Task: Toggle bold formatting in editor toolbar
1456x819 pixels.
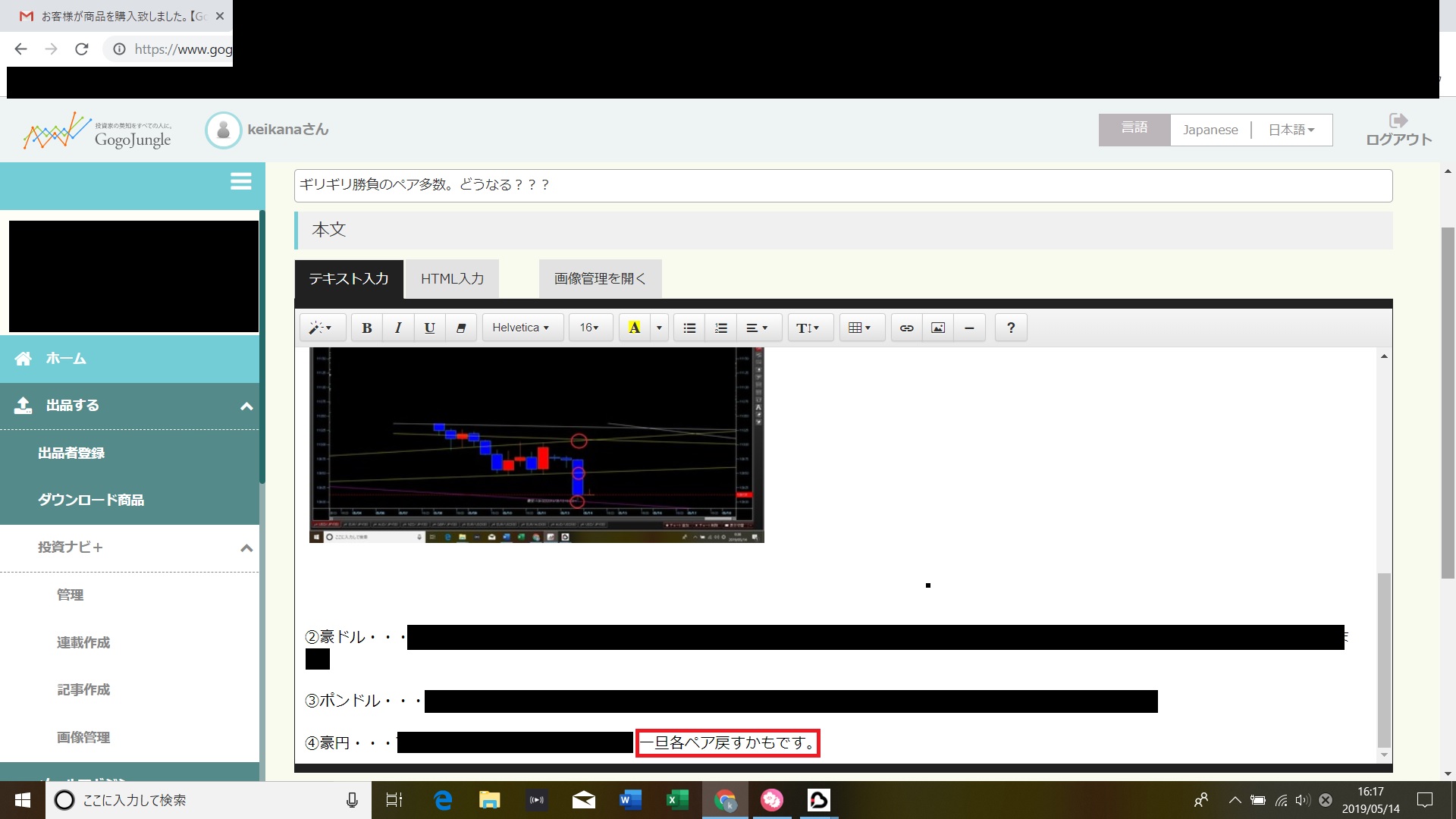Action: (367, 328)
